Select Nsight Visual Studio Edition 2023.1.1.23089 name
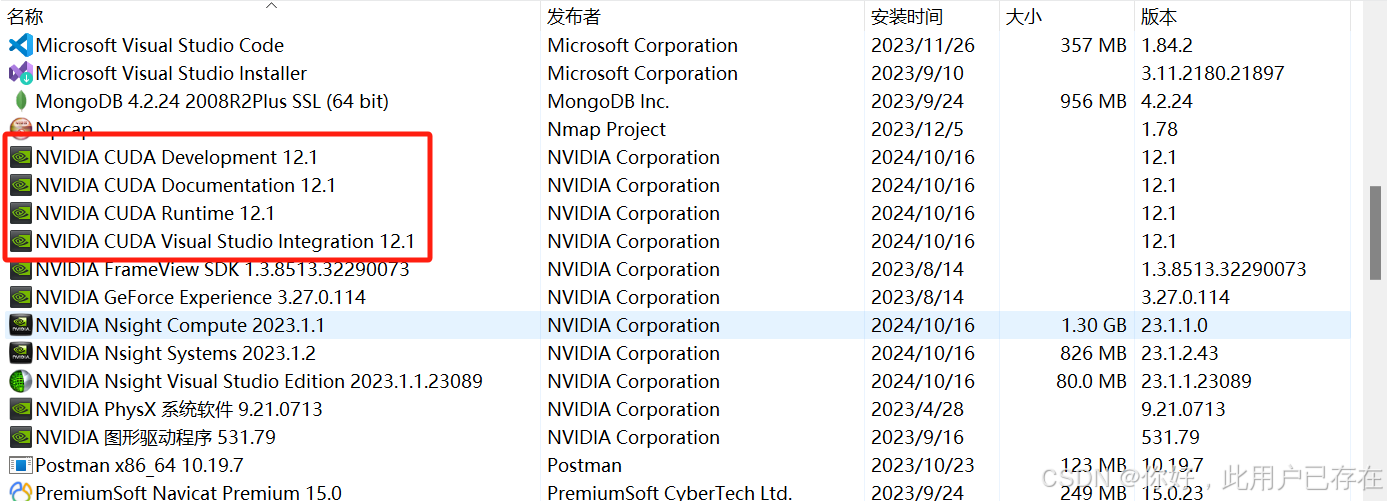 point(259,381)
